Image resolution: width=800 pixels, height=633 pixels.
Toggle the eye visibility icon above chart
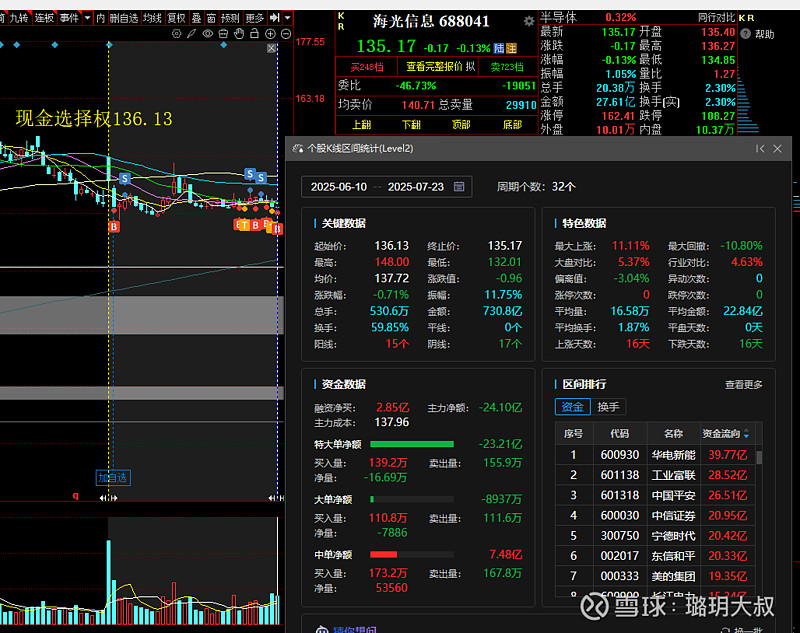pos(207,34)
